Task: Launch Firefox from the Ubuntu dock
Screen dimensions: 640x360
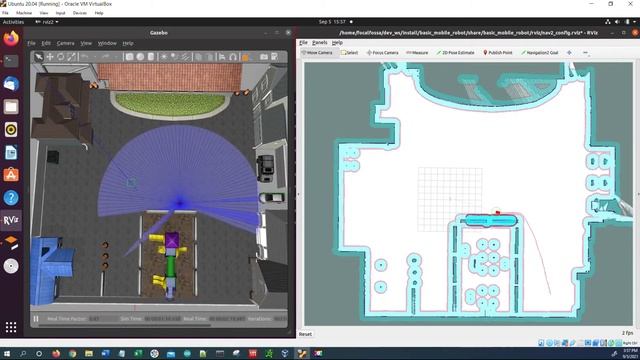Action: point(11,39)
